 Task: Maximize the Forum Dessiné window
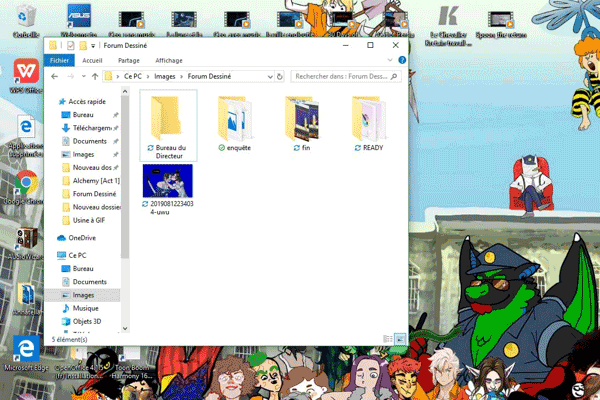click(370, 46)
